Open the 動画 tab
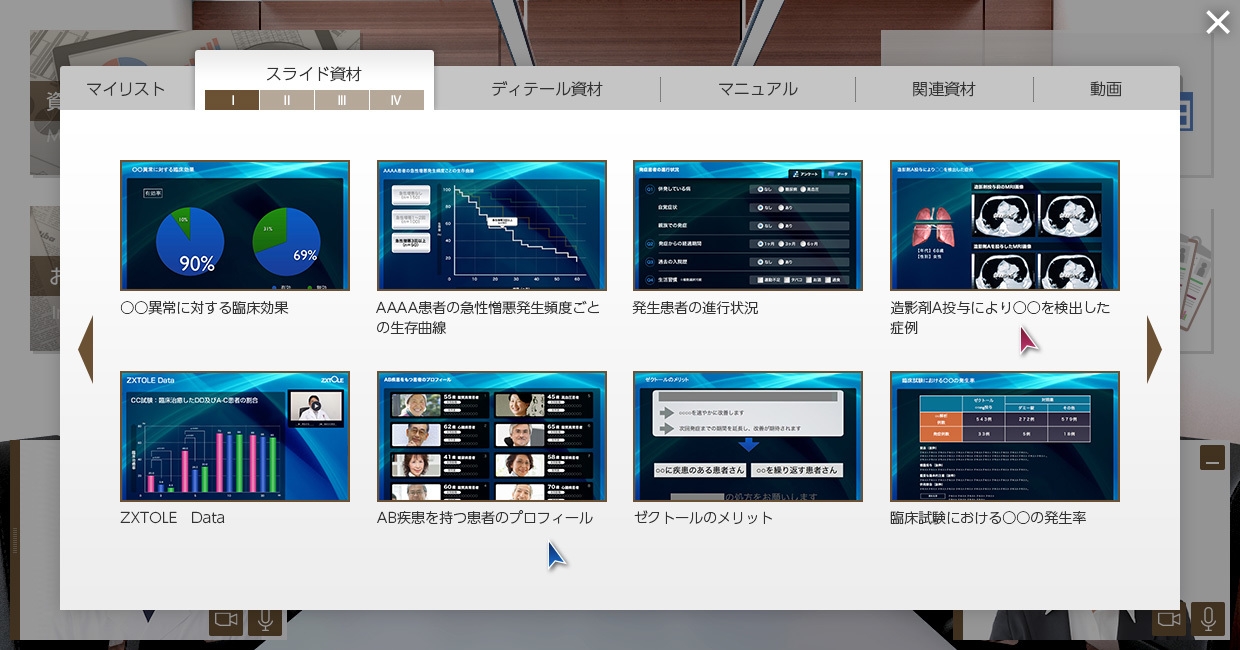 (x=1106, y=89)
